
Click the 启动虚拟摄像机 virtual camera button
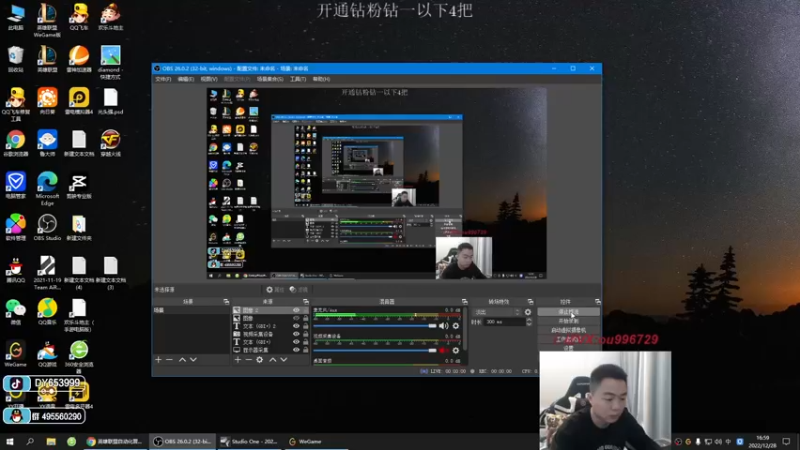(x=568, y=330)
